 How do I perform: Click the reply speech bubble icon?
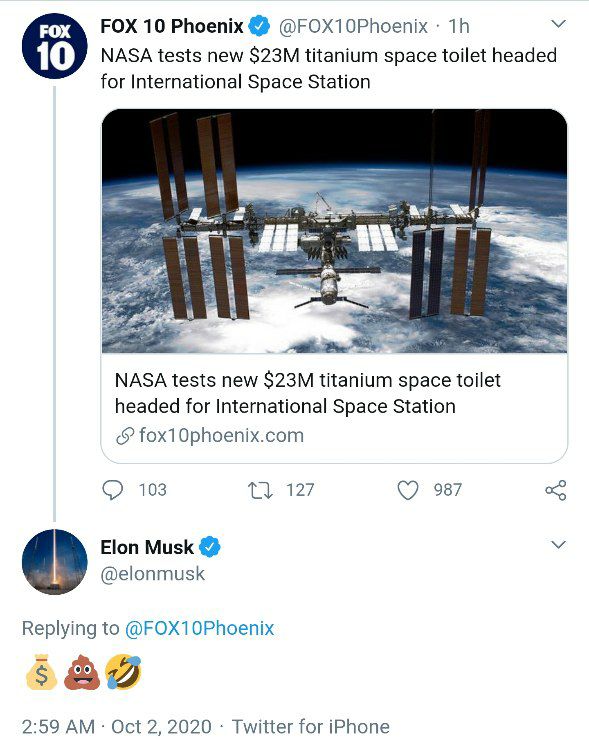[113, 490]
